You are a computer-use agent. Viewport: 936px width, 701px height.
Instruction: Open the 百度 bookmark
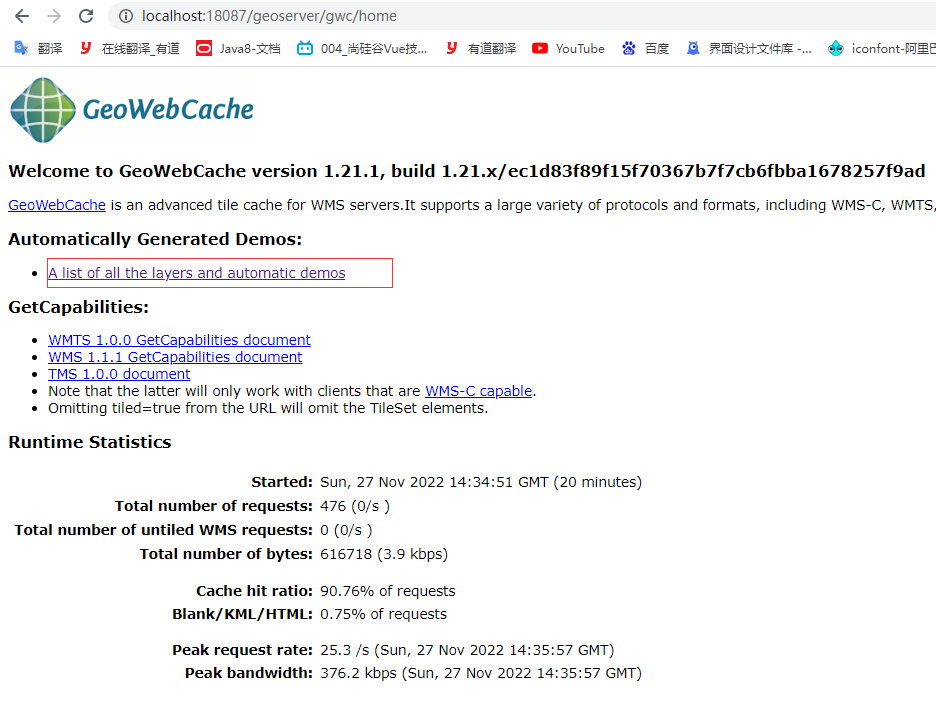pyautogui.click(x=645, y=48)
